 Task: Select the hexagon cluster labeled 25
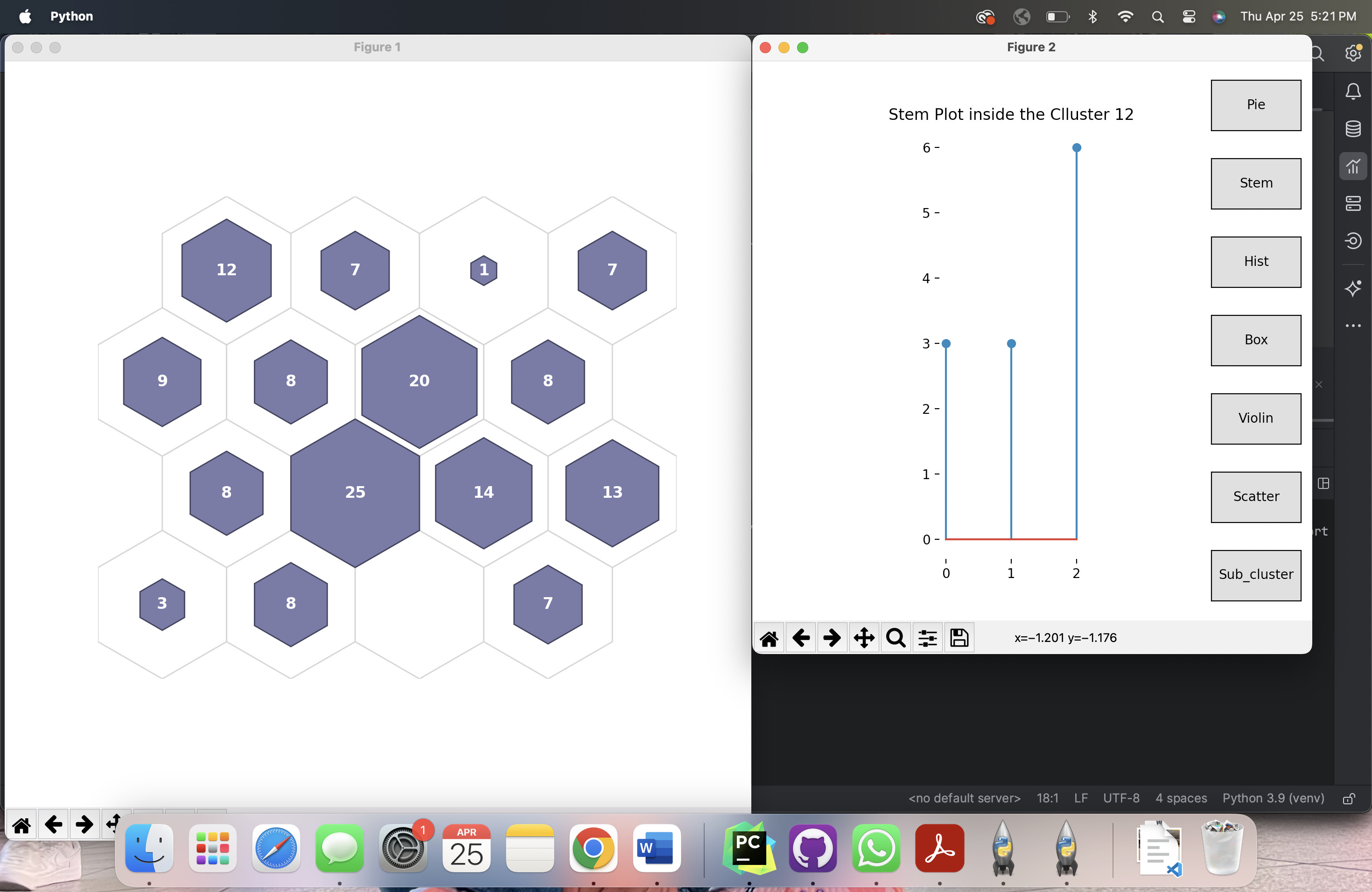point(355,493)
